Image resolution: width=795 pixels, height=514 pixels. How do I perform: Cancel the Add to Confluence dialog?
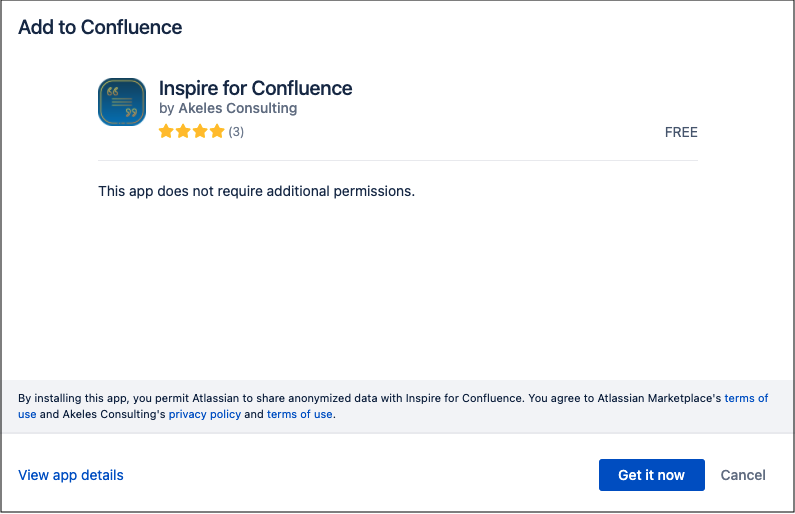coord(743,475)
